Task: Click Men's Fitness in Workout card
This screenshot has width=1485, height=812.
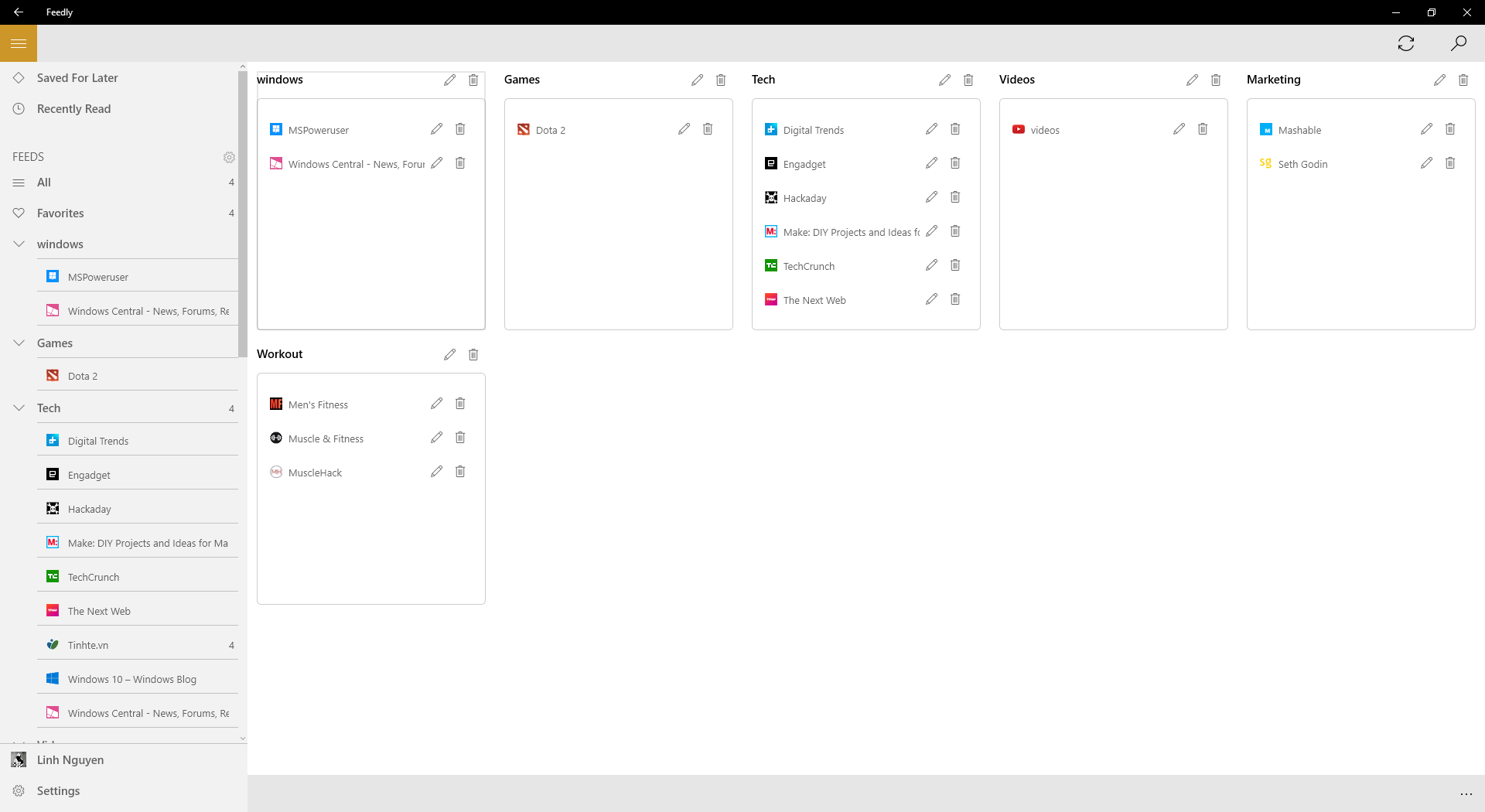Action: tap(318, 404)
